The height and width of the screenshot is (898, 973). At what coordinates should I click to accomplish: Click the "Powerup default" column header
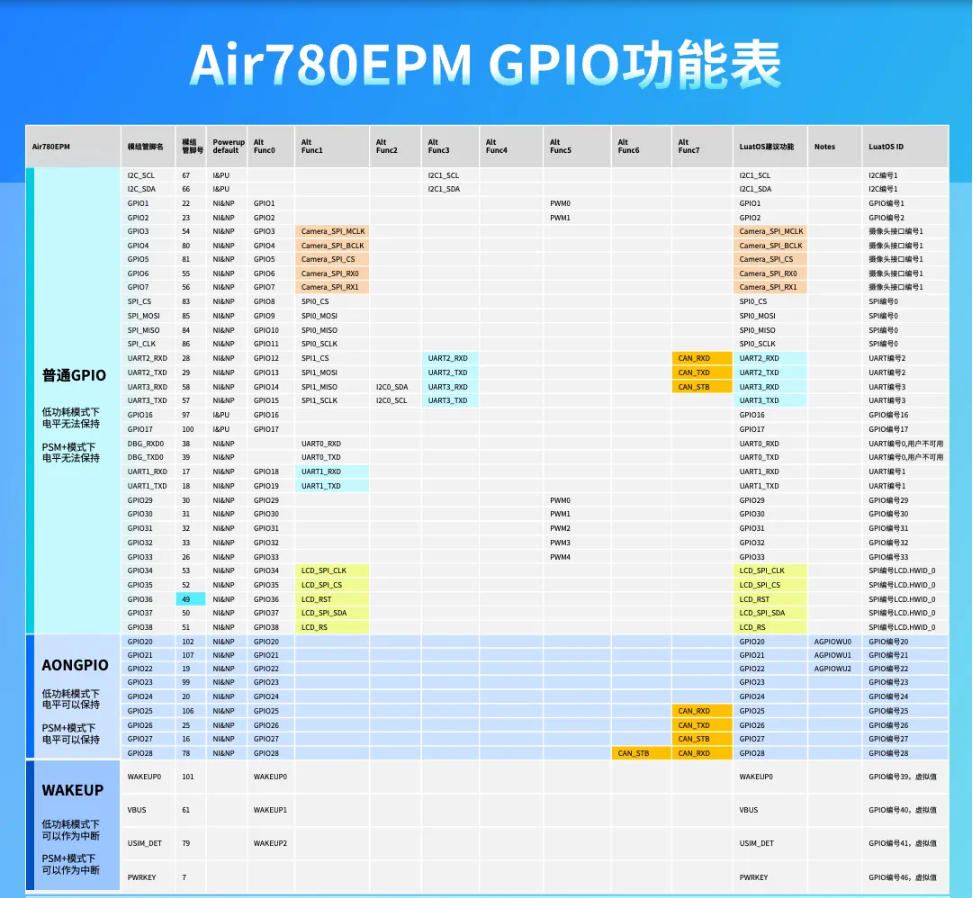tap(228, 146)
